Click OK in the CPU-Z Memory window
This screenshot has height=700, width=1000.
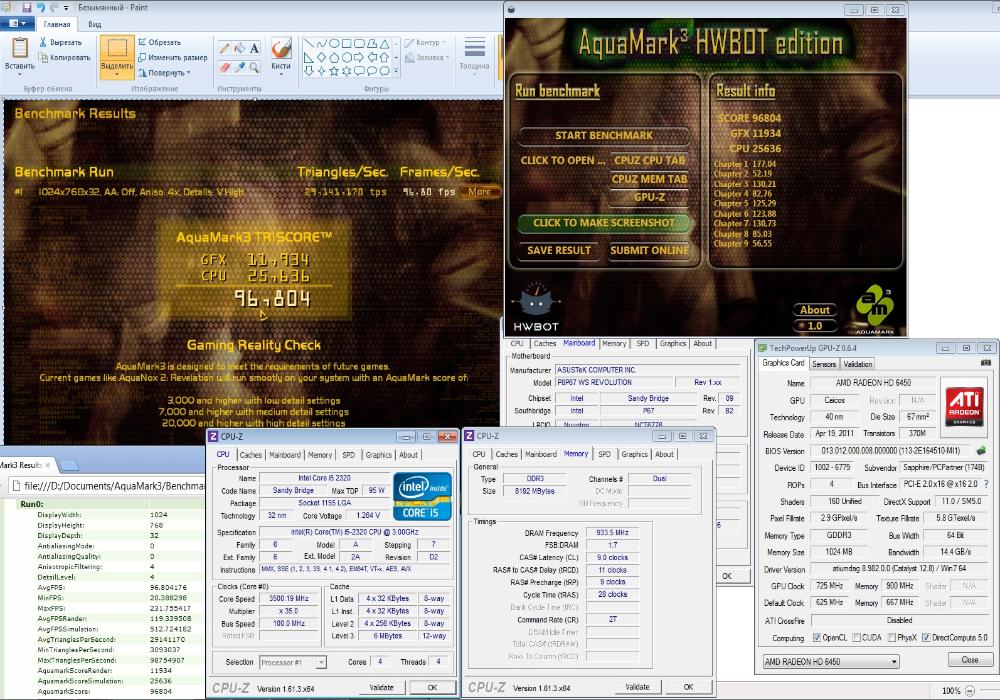pos(688,687)
